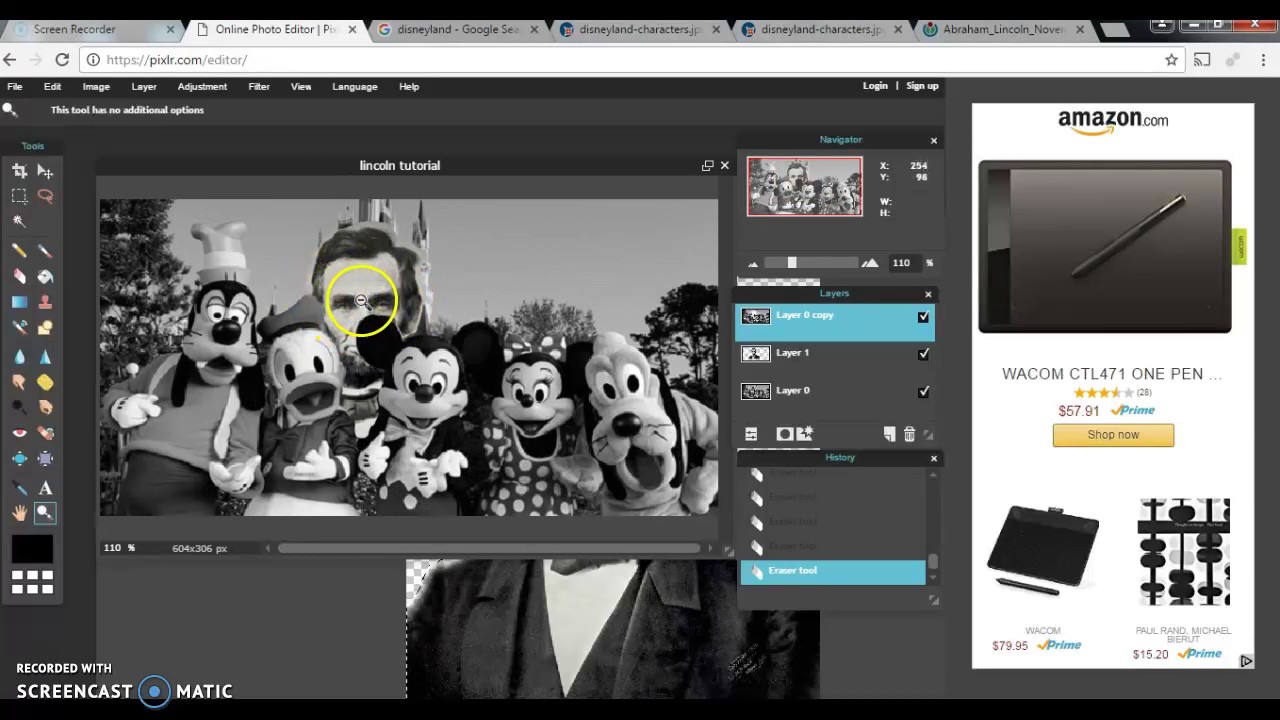Select the Smudge finger tool
This screenshot has height=720, width=1280.
(19, 382)
